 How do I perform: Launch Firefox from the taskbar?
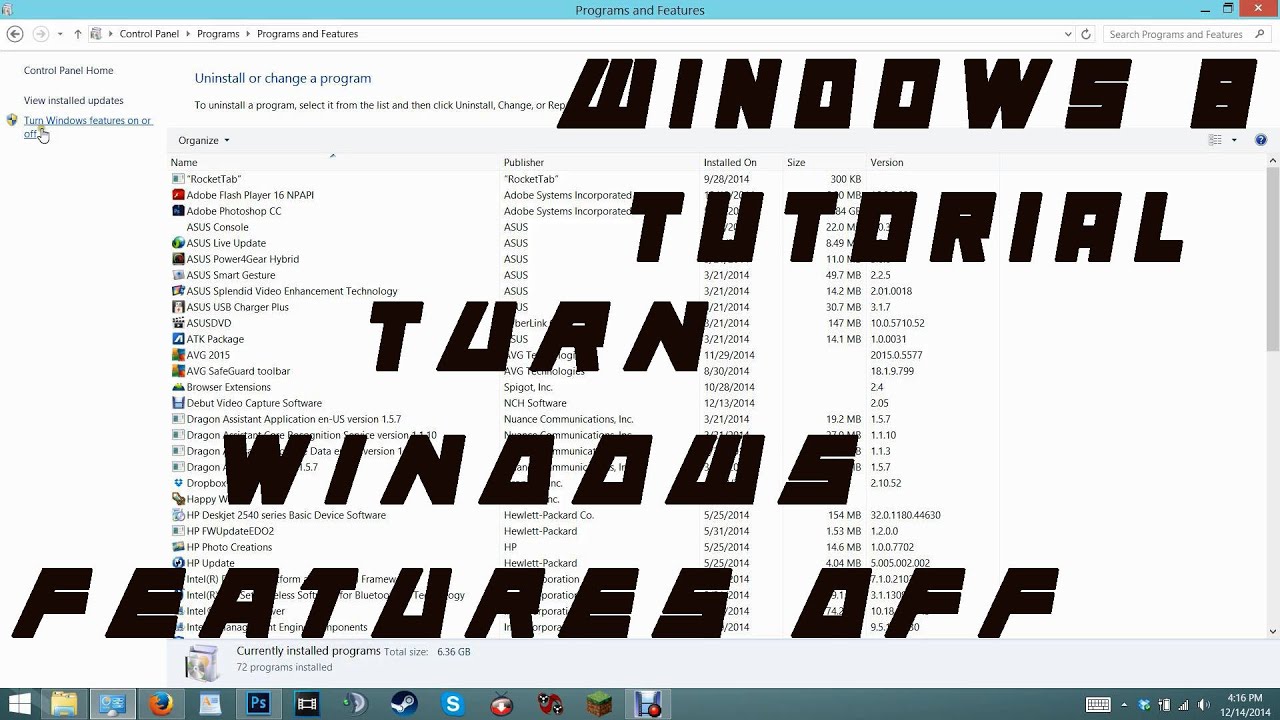tap(161, 704)
